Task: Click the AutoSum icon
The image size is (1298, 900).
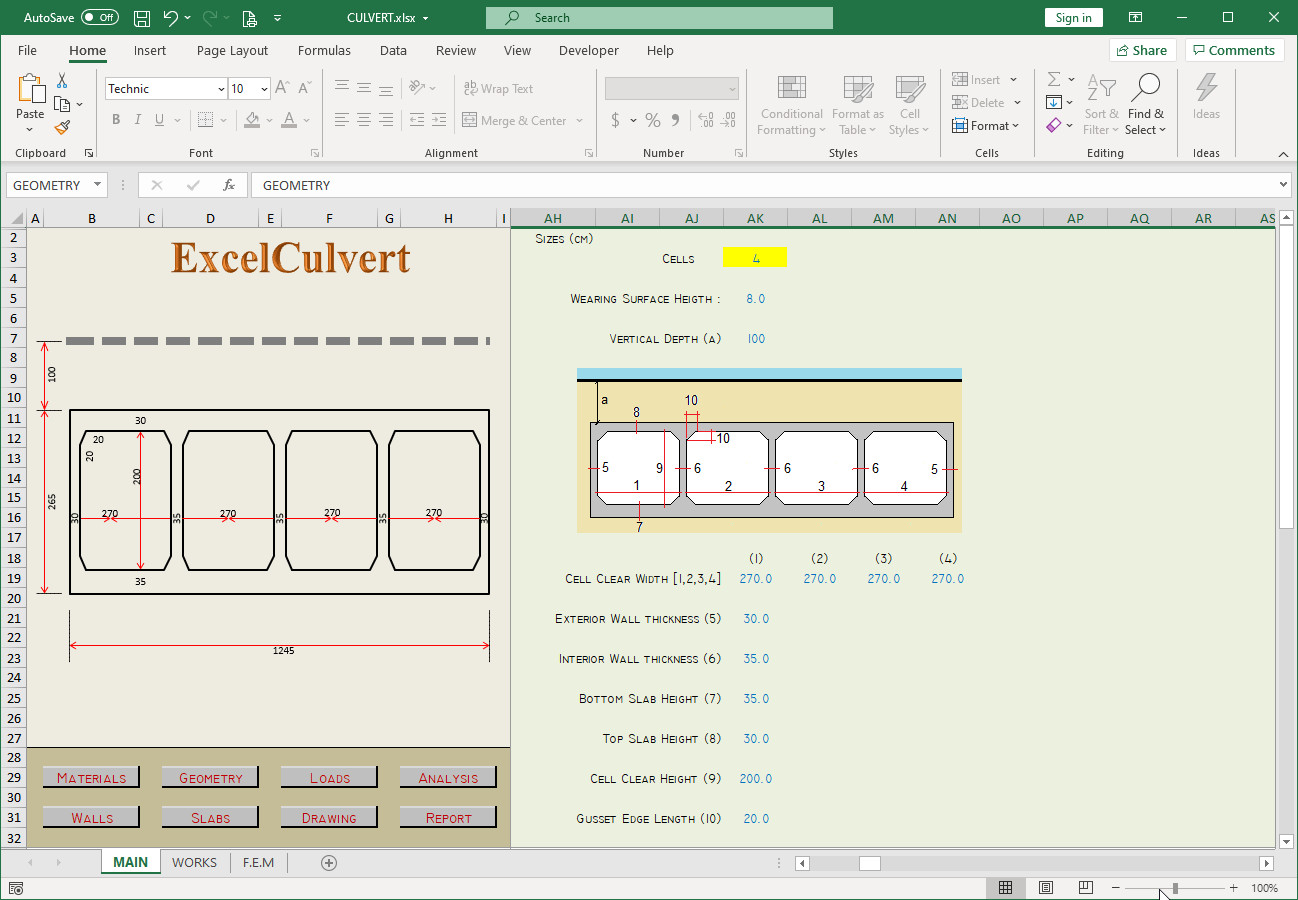Action: [1055, 78]
